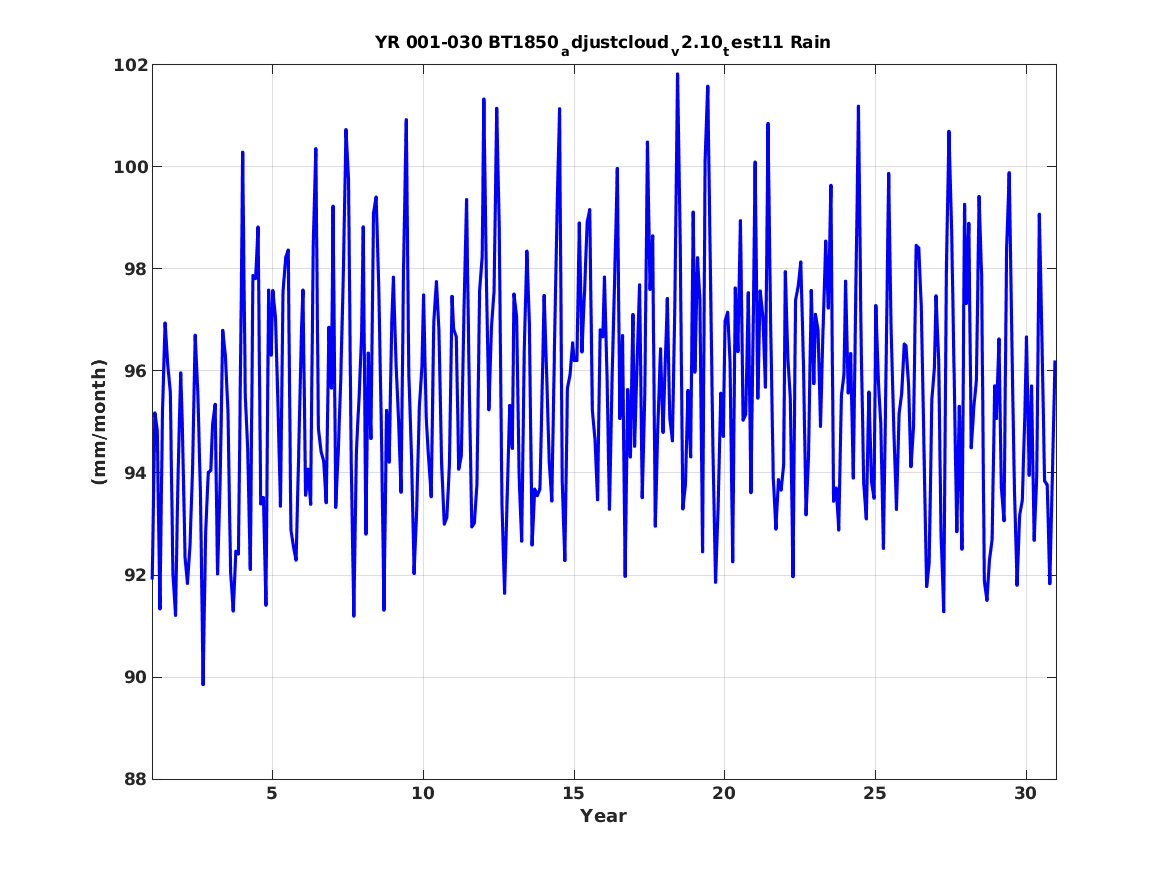
Task: Click the highest peak near year 18
Action: click(677, 74)
